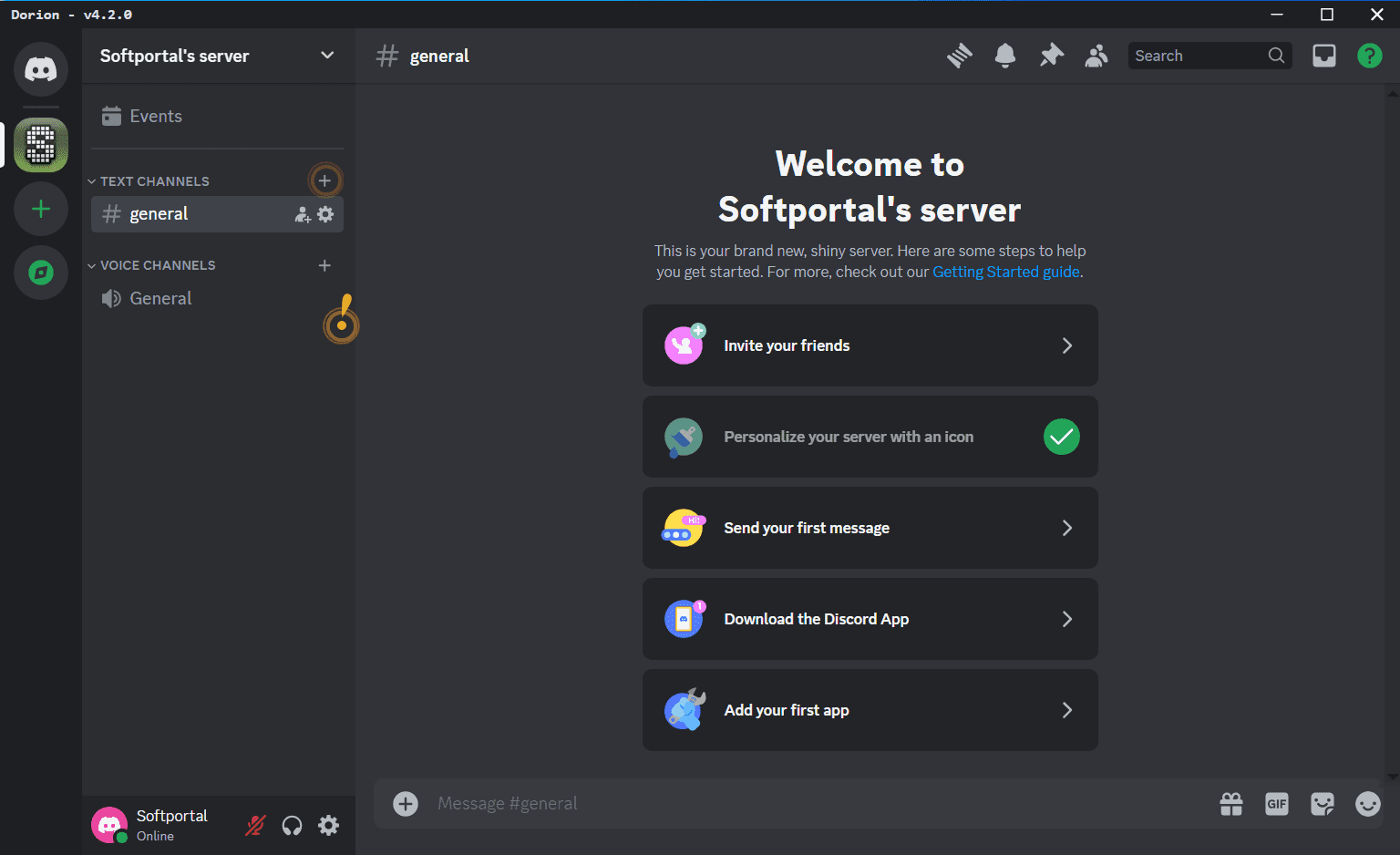Open Events in the channel sidebar
The image size is (1400, 855).
pyautogui.click(x=217, y=116)
